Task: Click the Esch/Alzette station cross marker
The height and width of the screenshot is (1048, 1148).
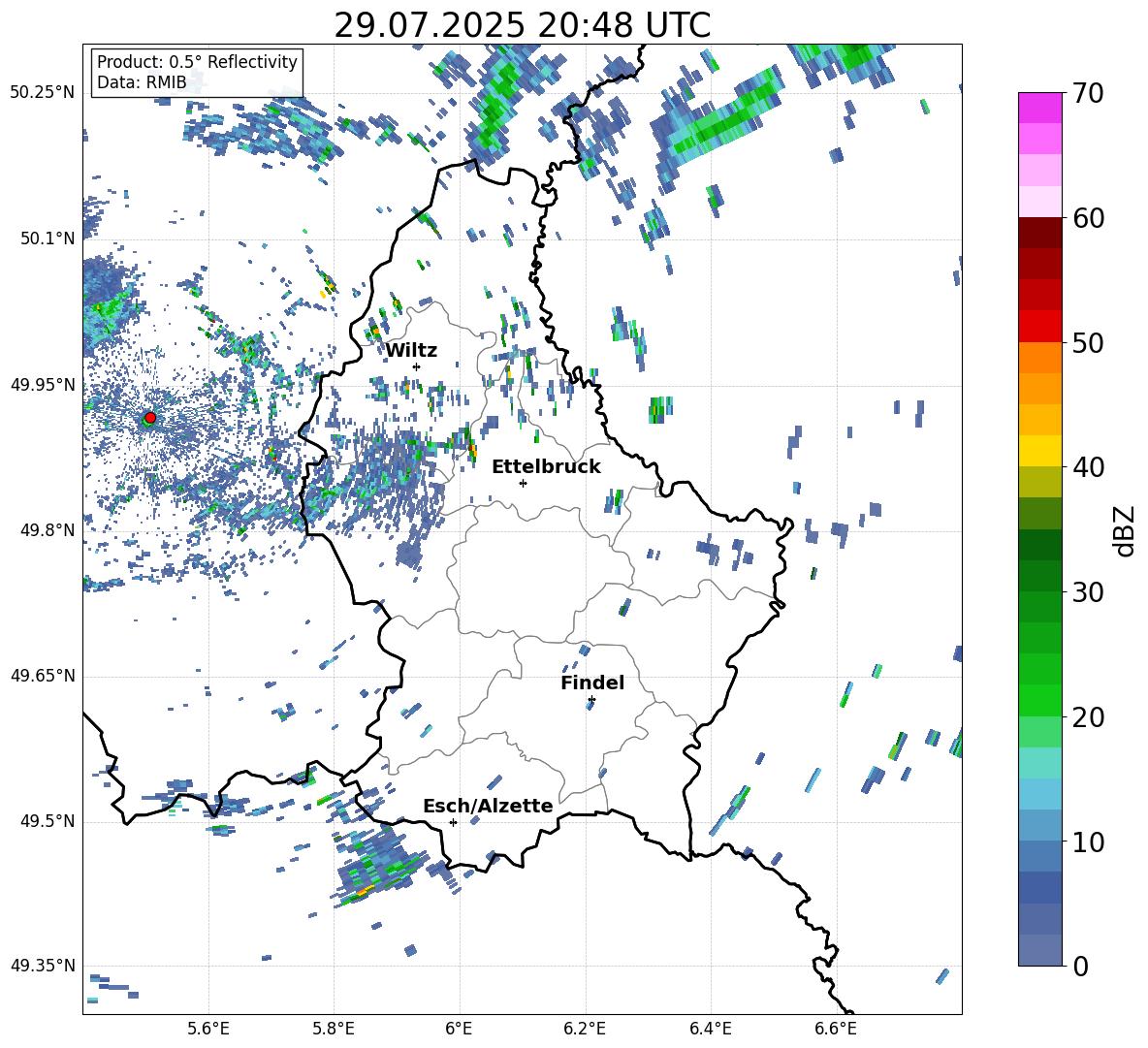Action: 453,822
